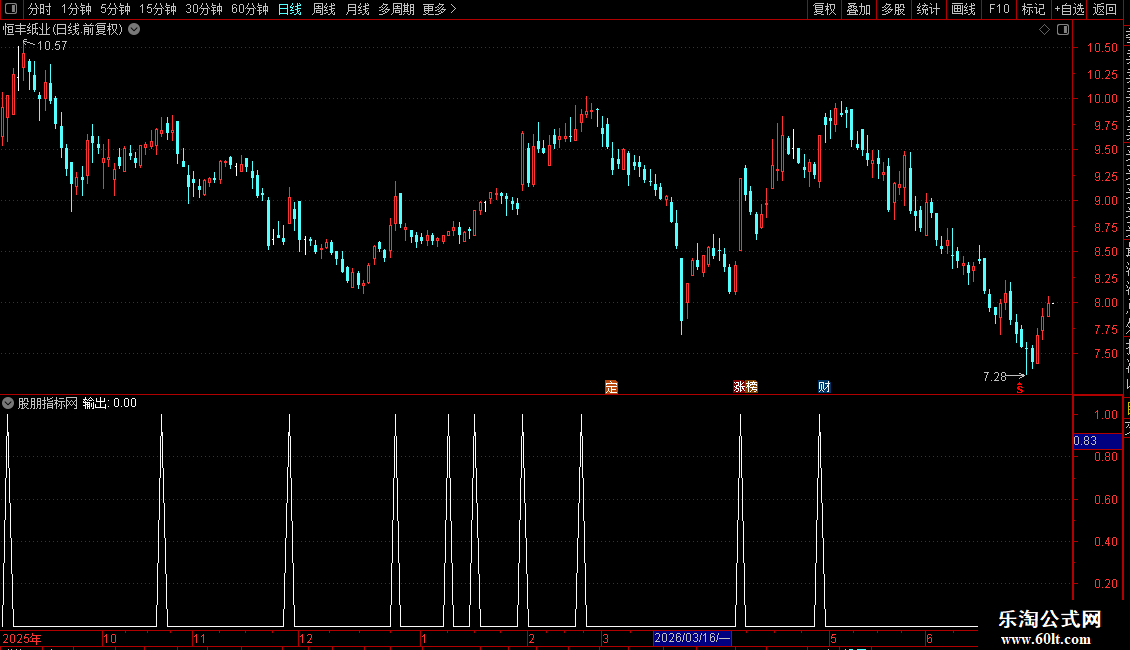The height and width of the screenshot is (650, 1130).
Task: Click the 财 event marker on chart
Action: [x=824, y=387]
